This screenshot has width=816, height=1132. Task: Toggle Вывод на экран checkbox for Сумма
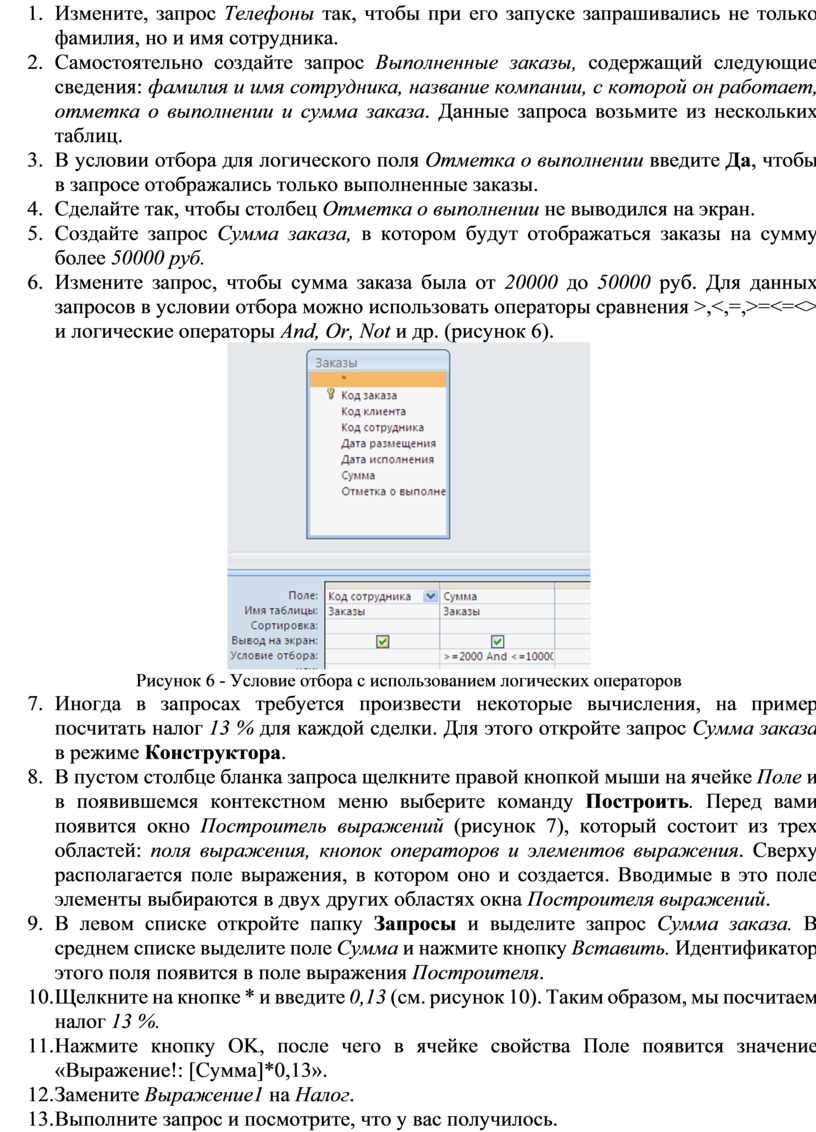pyautogui.click(x=498, y=641)
